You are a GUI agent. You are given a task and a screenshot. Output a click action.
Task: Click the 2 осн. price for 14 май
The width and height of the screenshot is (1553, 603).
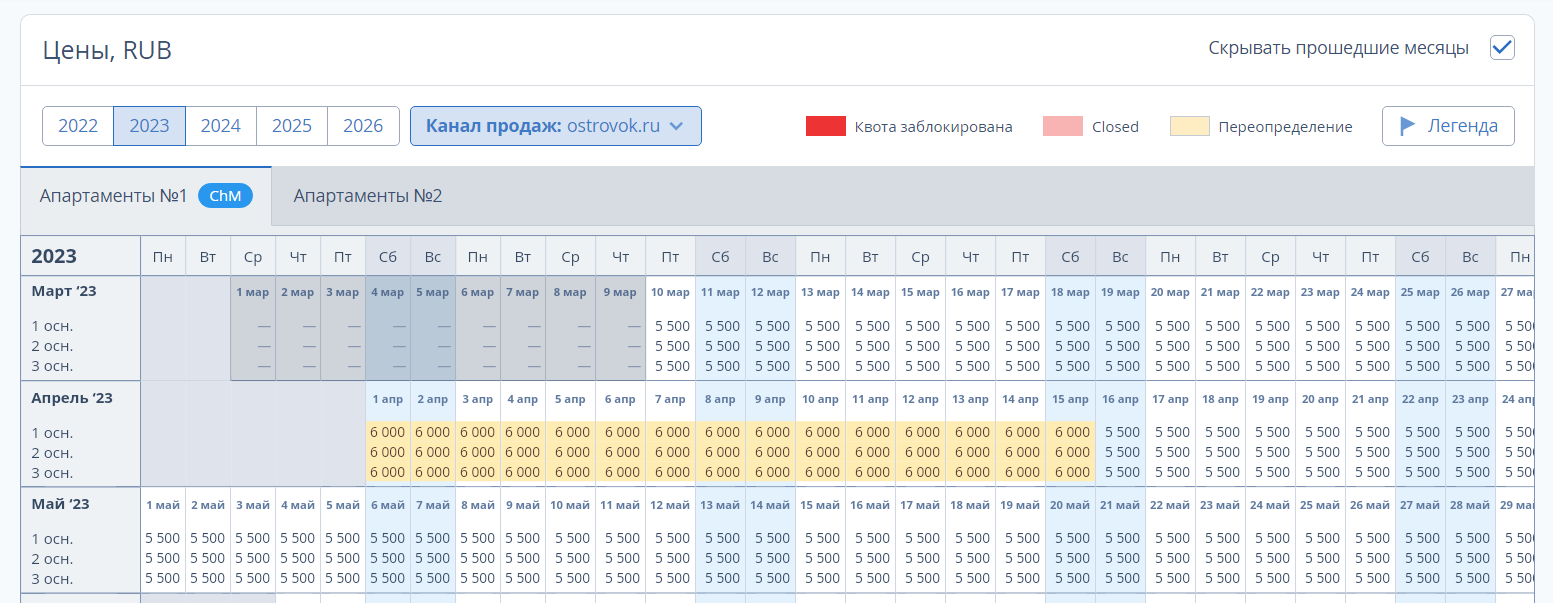(x=773, y=558)
